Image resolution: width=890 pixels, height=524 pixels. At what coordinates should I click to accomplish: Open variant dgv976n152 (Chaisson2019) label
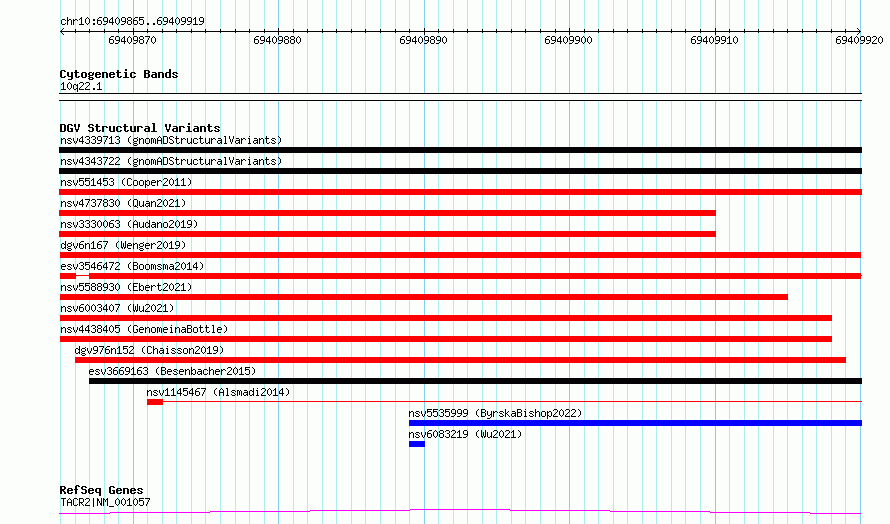pos(149,350)
